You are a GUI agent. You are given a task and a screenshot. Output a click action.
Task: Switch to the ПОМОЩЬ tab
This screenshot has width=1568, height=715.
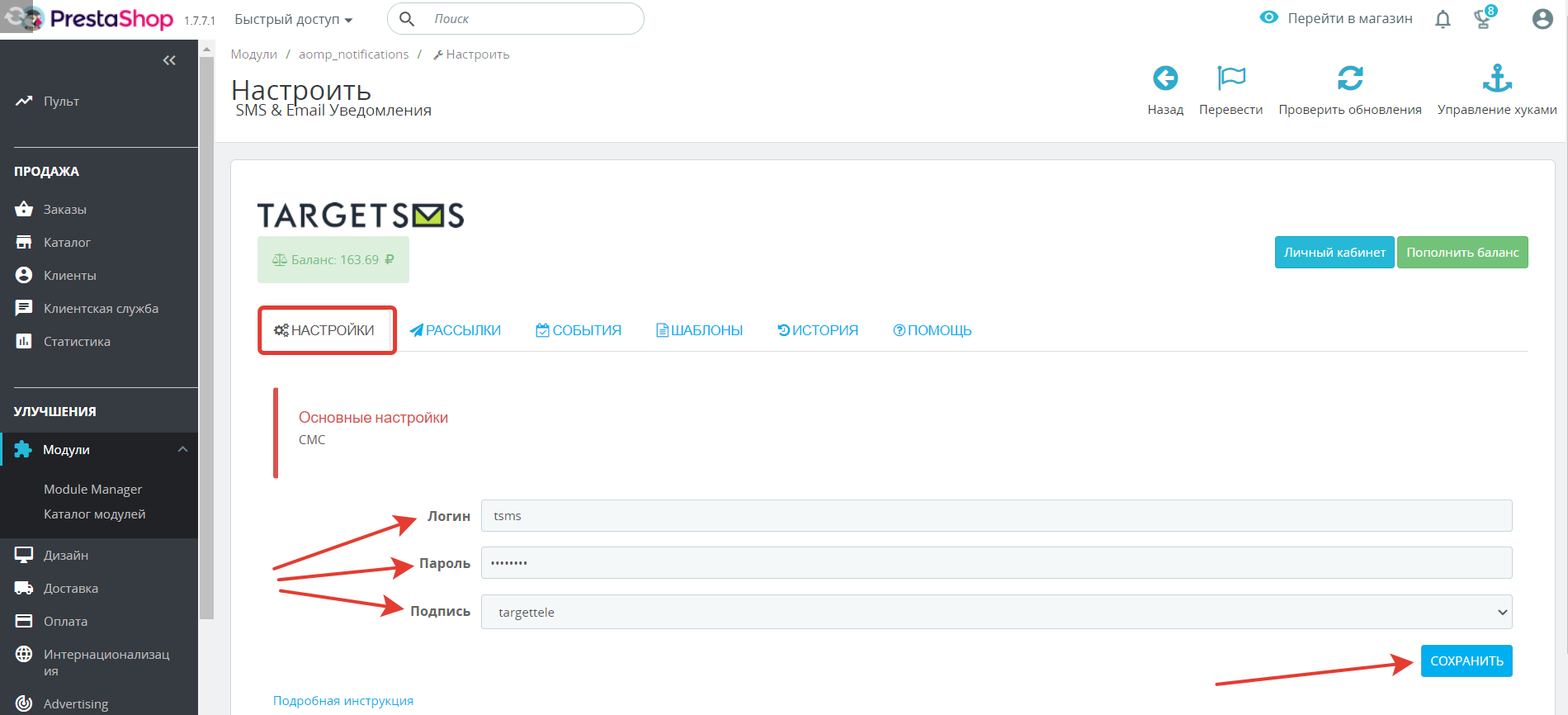coord(933,330)
